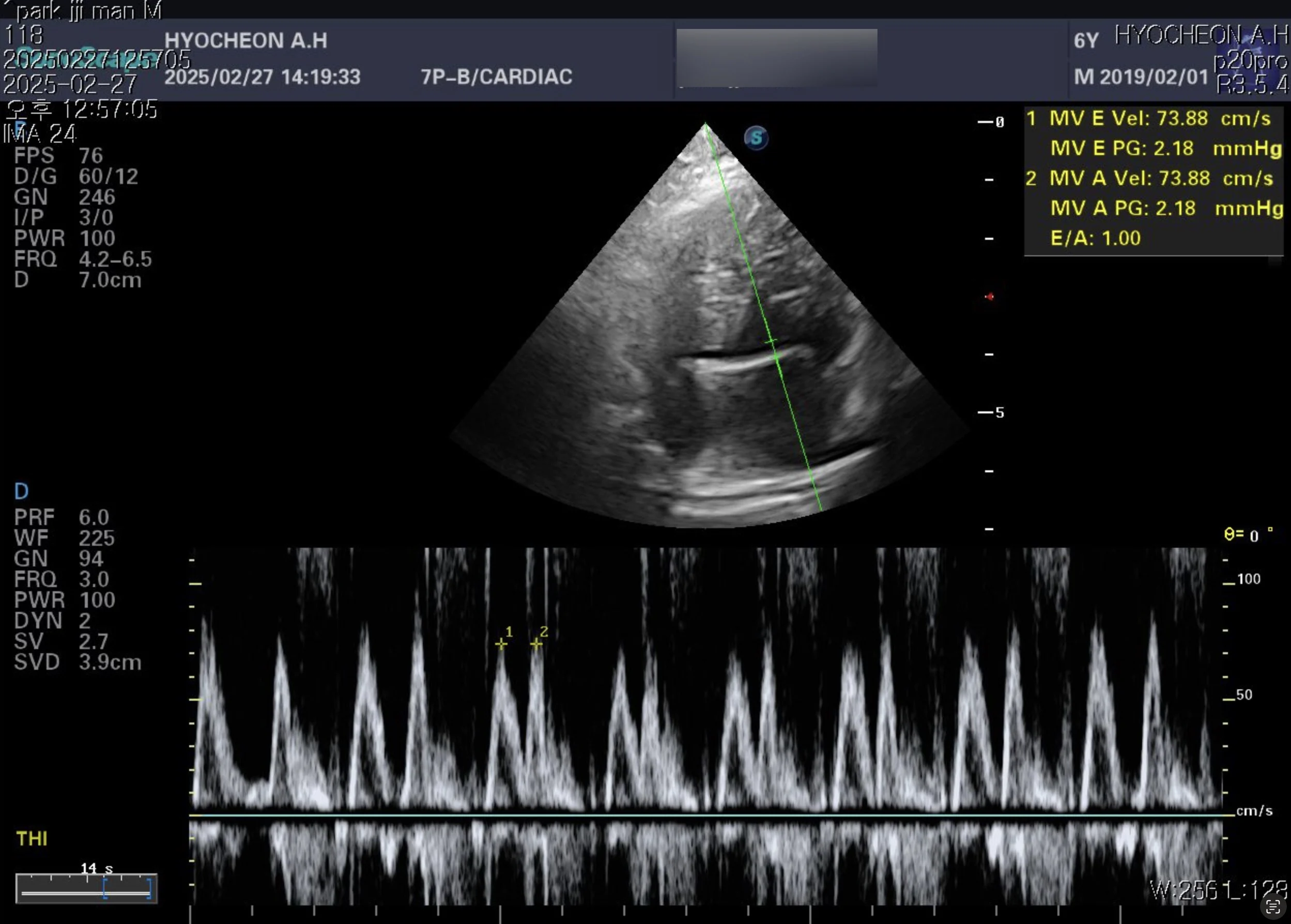Click the D 7.0cm depth value

point(78,280)
